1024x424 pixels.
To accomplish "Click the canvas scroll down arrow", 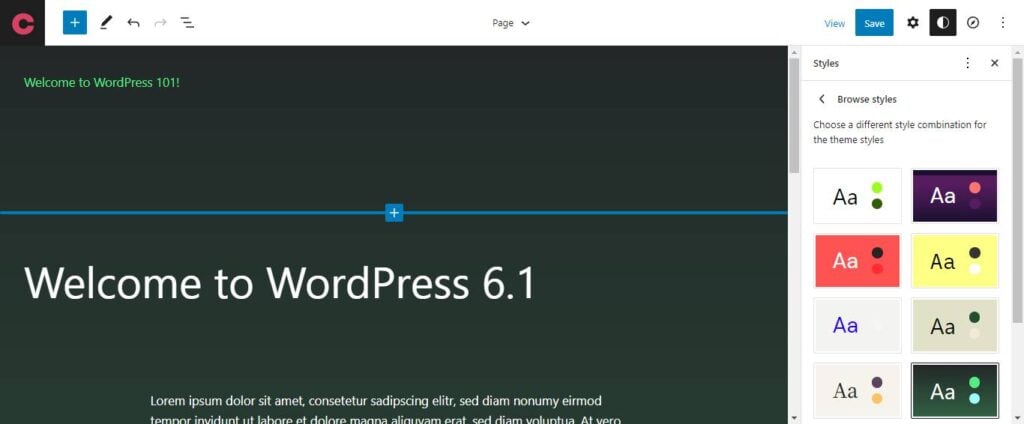I will 794,417.
